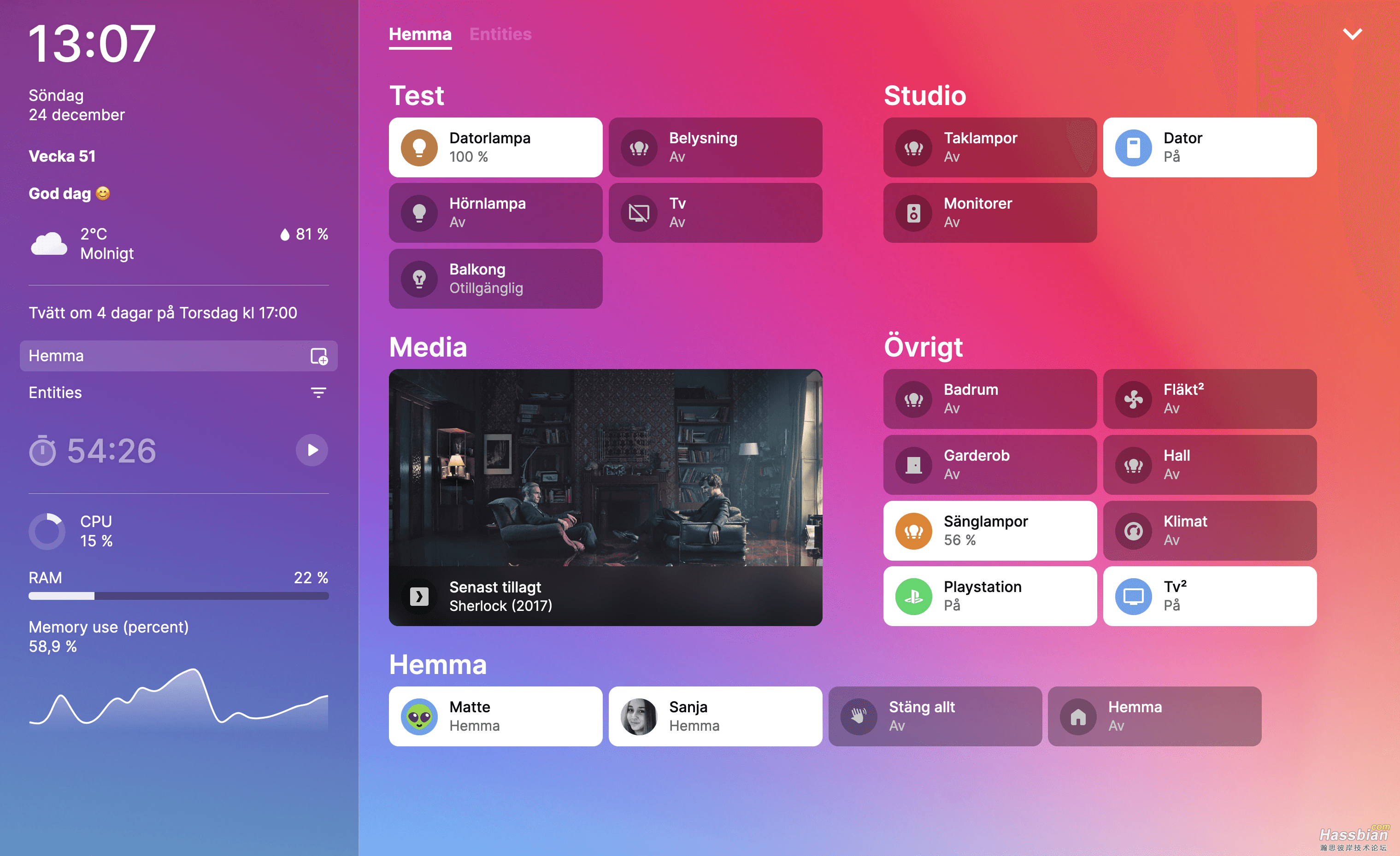Click the 2°C Molnigt weather text

(x=107, y=244)
